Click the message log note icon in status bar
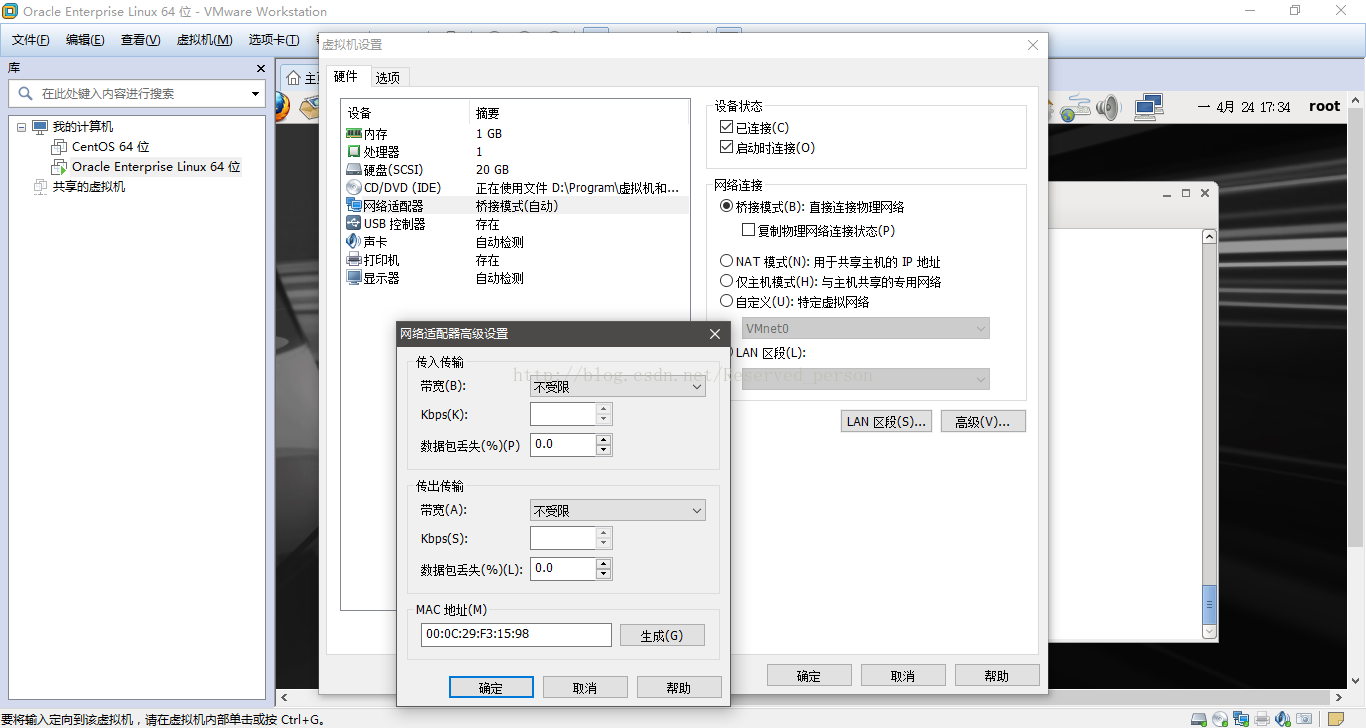This screenshot has height=728, width=1366. [1336, 719]
